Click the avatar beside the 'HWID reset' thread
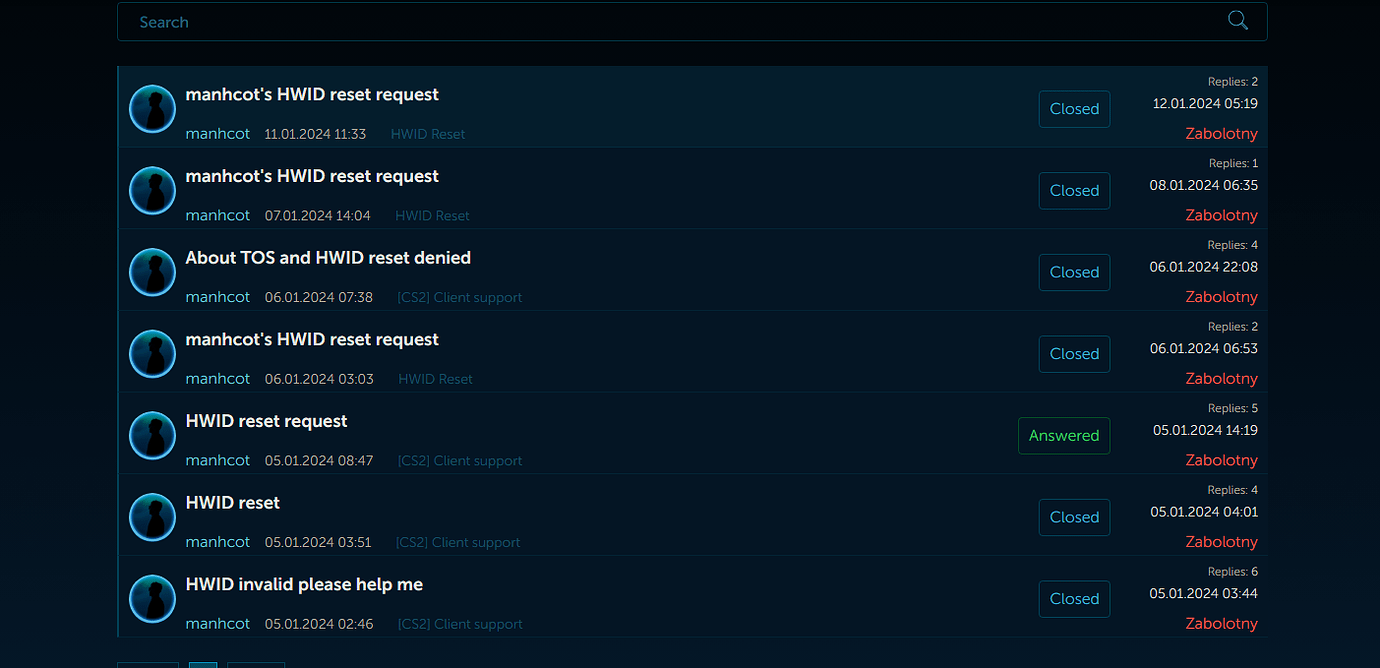The image size is (1380, 668). 153,517
